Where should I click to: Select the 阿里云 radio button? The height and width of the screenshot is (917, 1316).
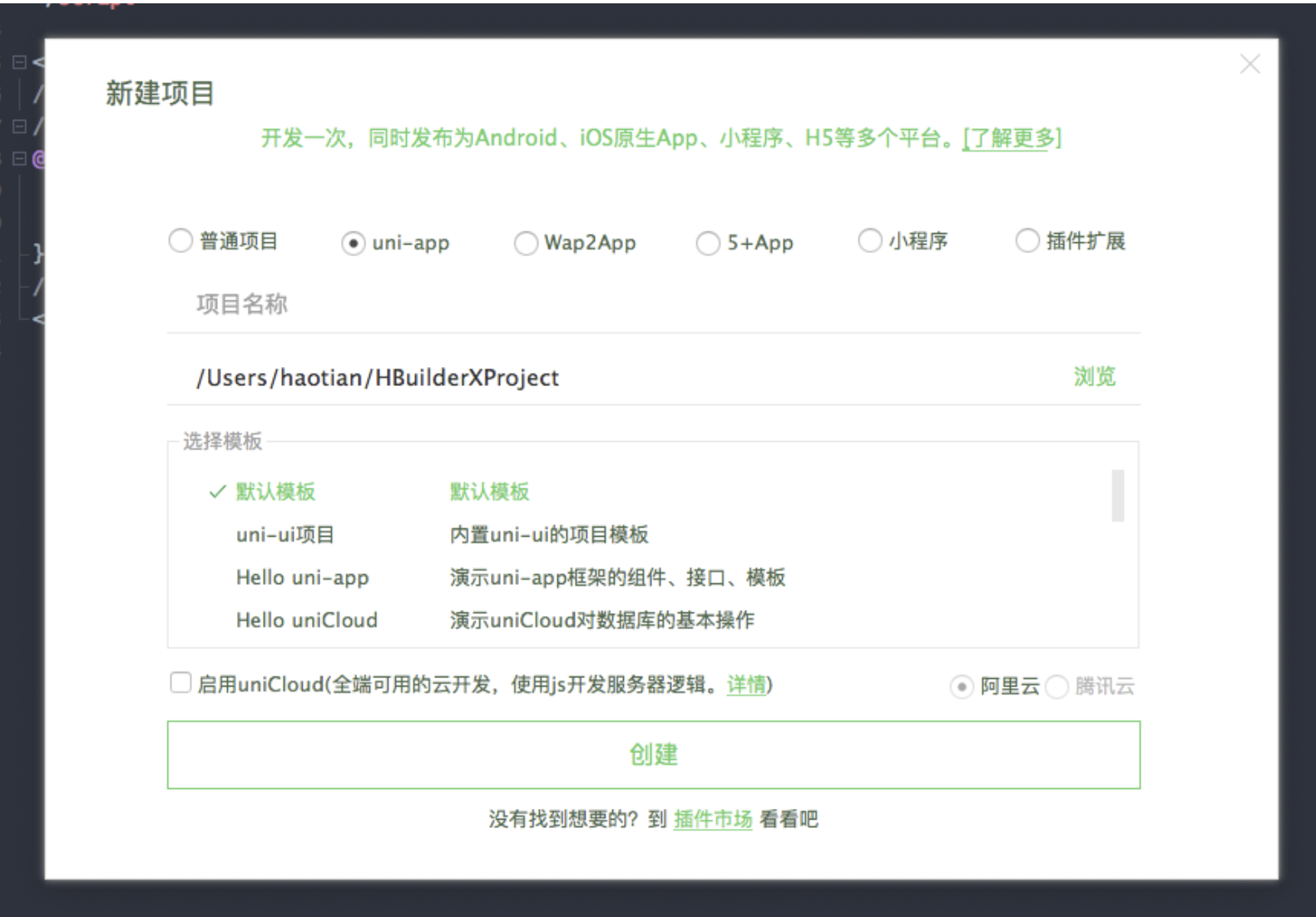(962, 687)
